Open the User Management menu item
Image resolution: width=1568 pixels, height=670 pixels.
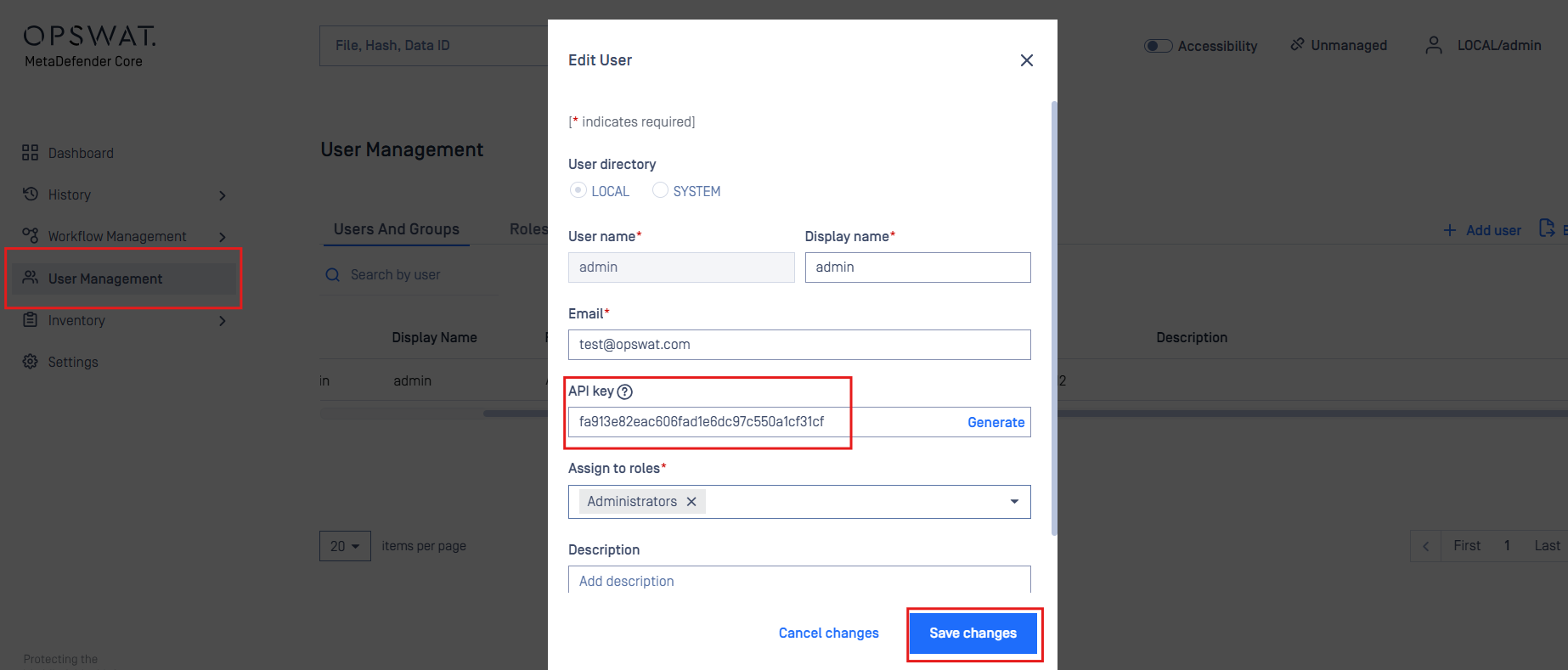tap(123, 279)
